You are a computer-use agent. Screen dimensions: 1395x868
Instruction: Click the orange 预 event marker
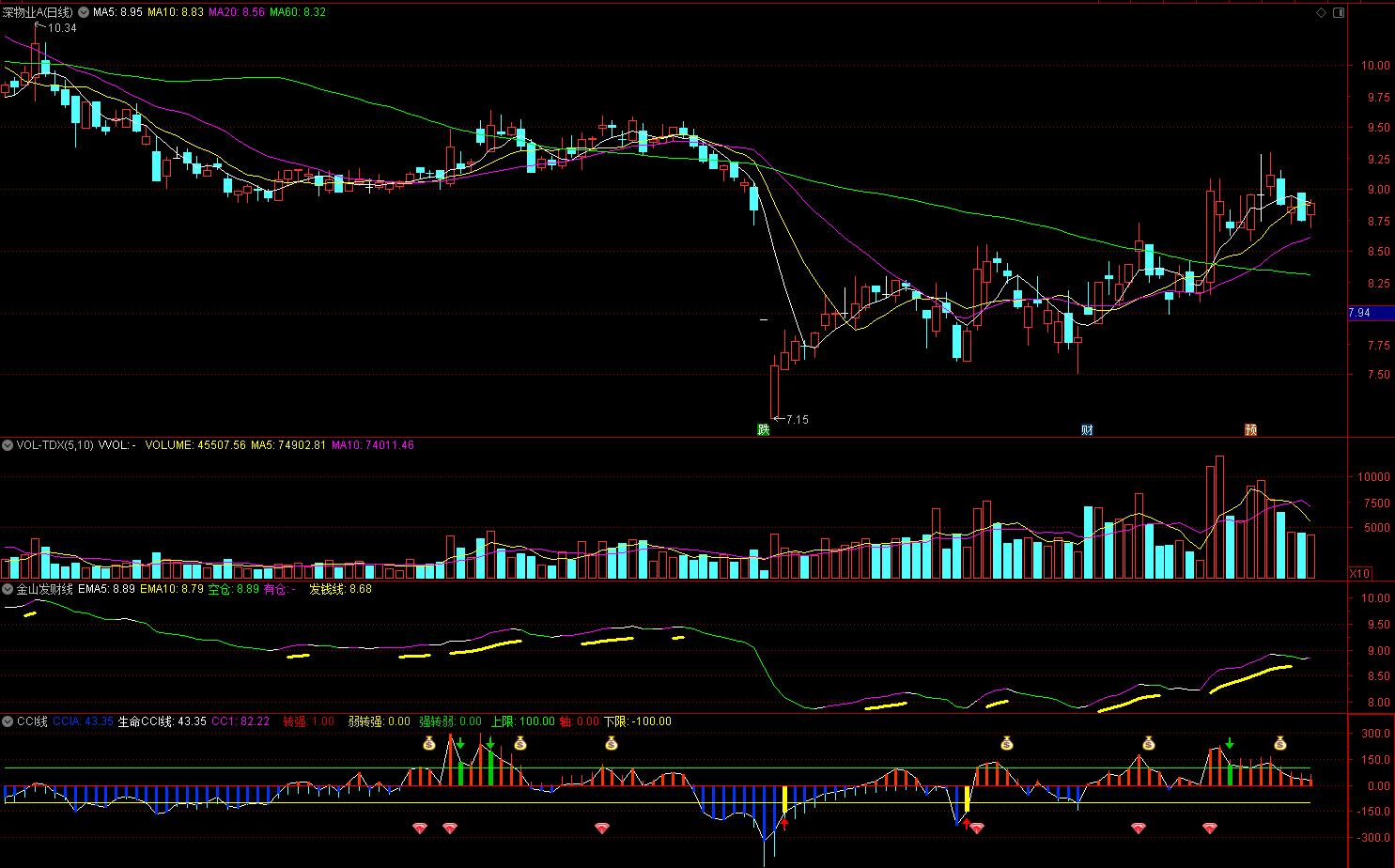tap(1251, 429)
